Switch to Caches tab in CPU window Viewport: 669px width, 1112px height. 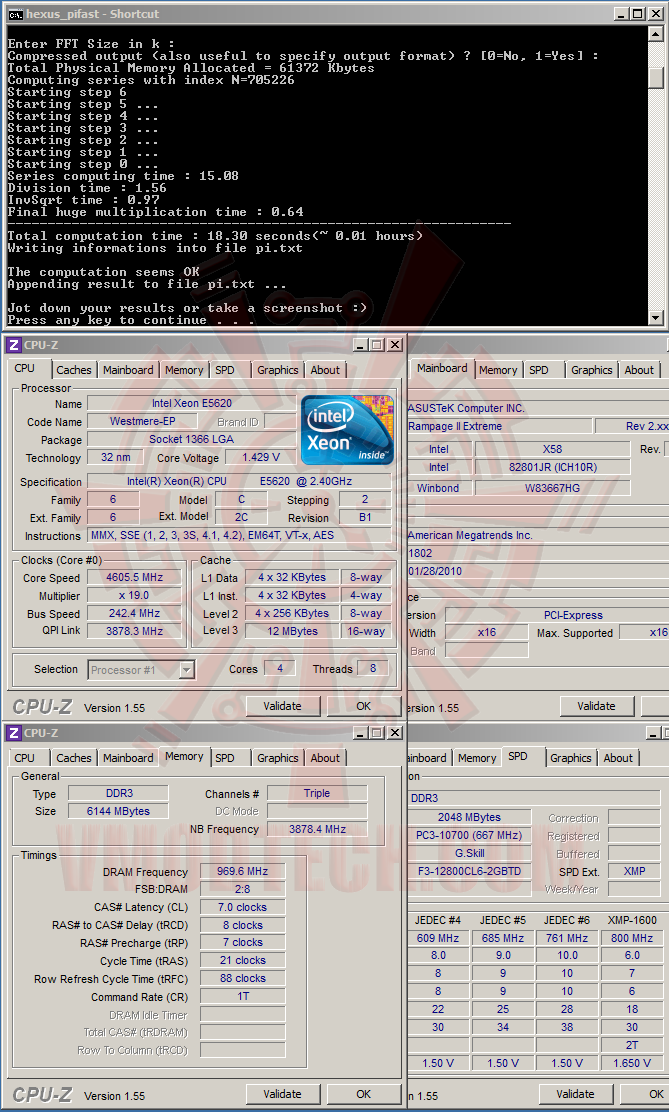[x=74, y=369]
